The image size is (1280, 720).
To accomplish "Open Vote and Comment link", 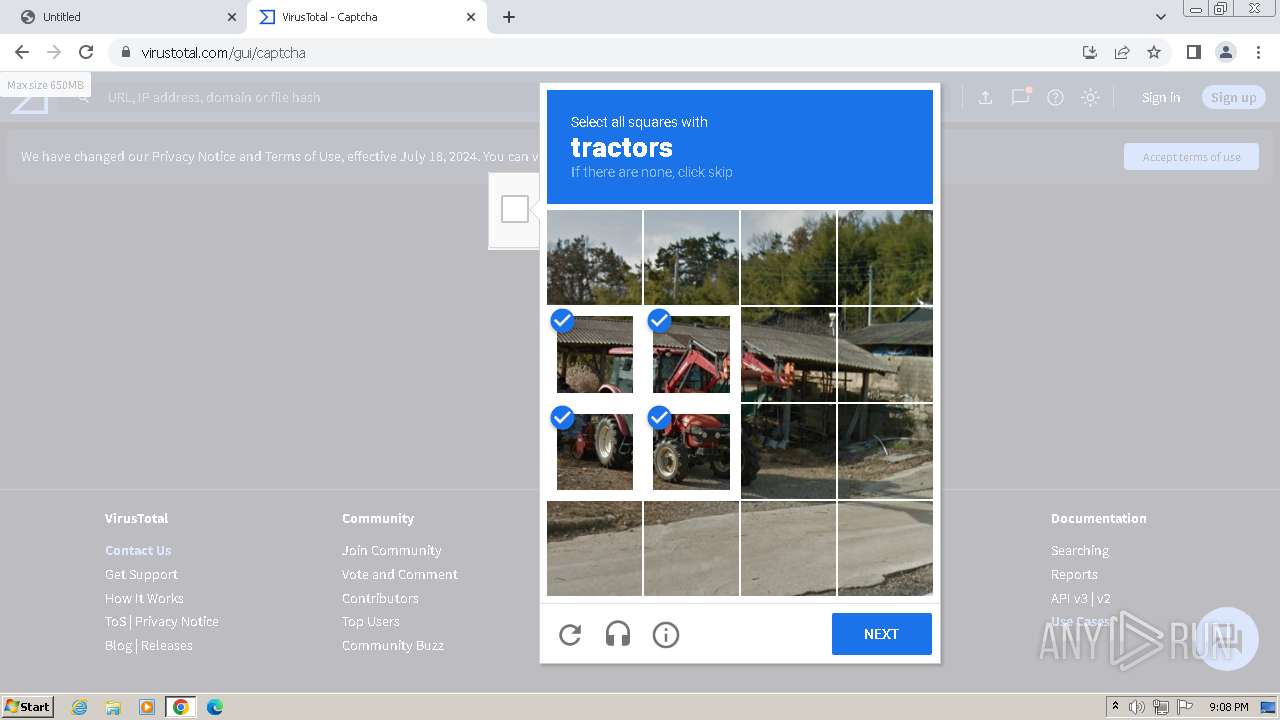I will 400,574.
